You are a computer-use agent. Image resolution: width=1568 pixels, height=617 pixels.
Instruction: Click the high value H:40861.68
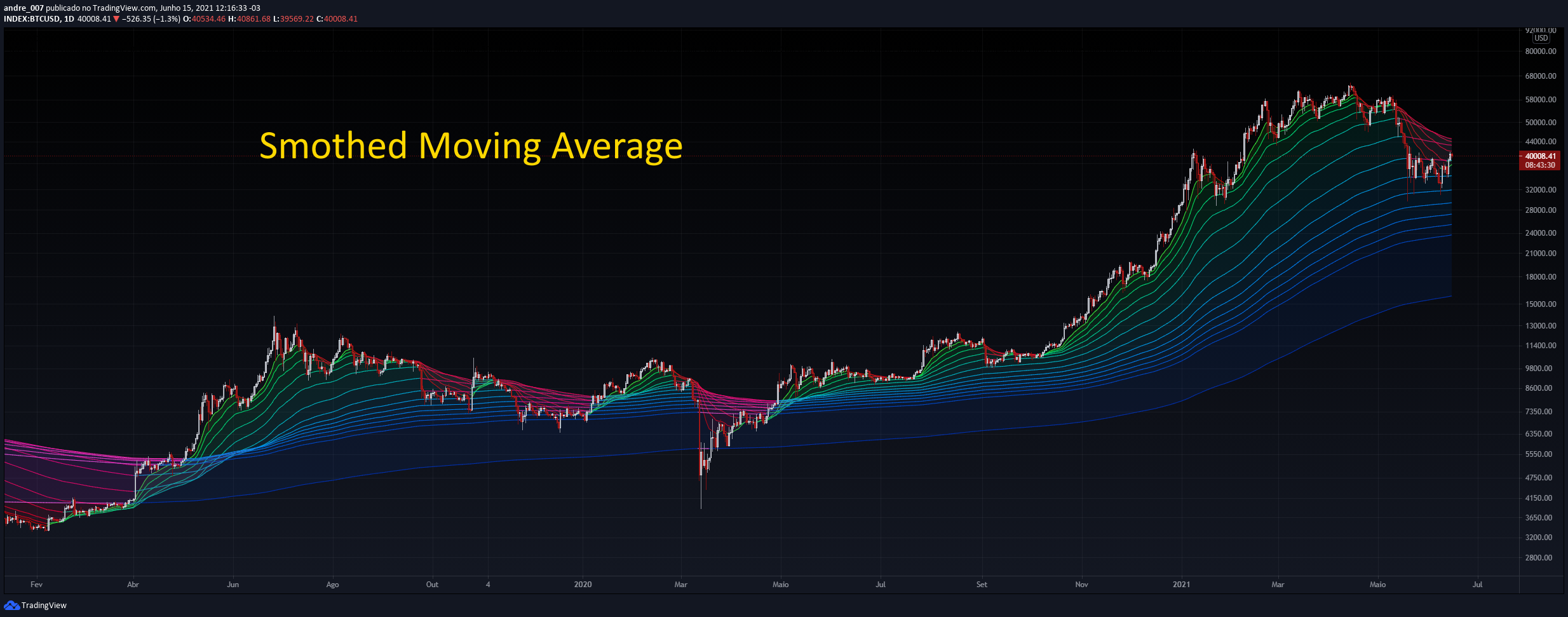[x=249, y=19]
